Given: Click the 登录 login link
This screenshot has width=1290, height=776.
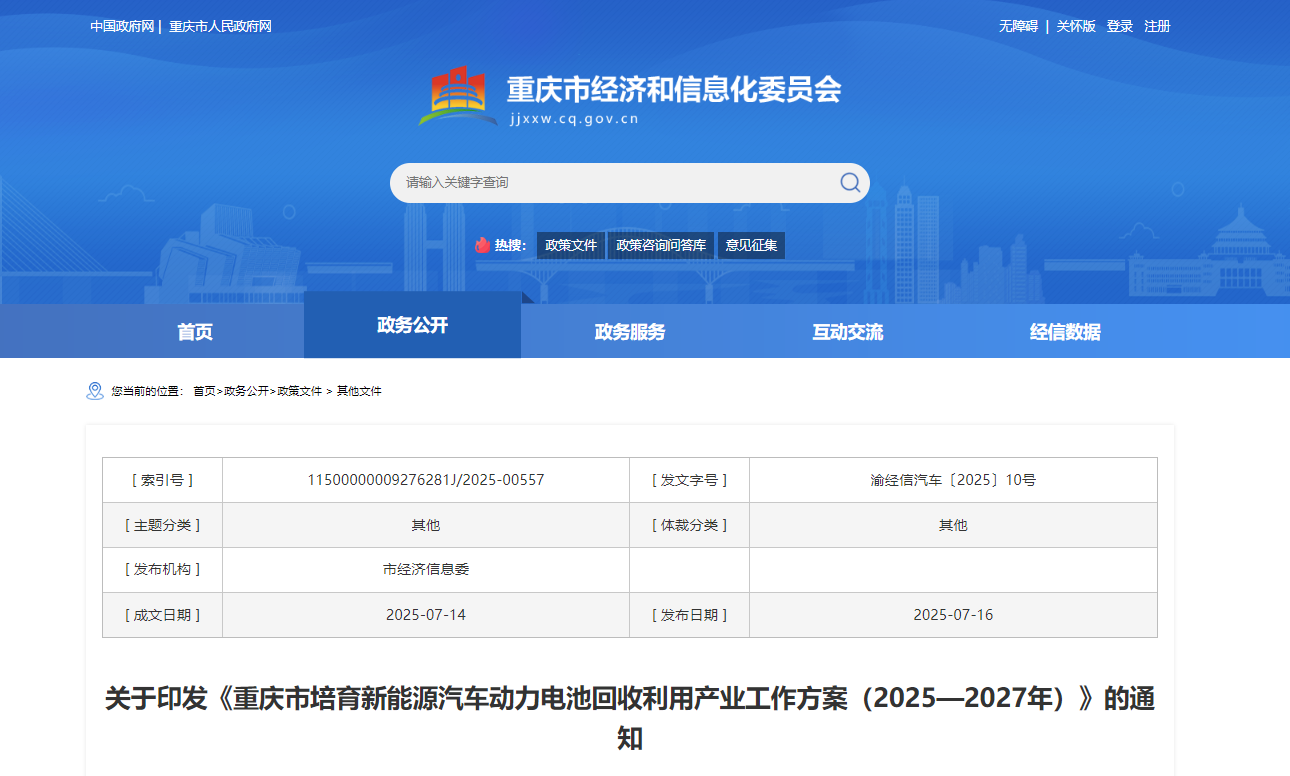Looking at the screenshot, I should (x=1119, y=26).
